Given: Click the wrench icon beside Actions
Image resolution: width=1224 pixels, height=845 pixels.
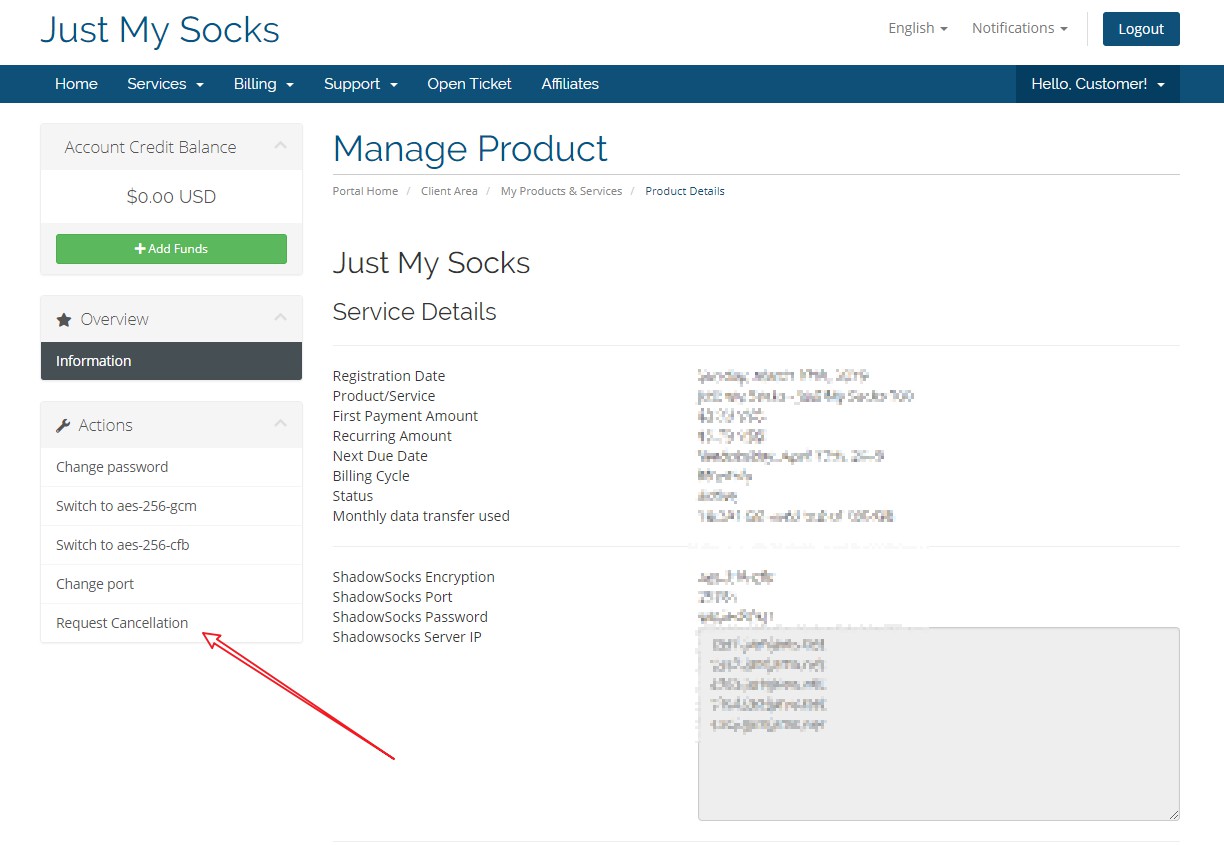Looking at the screenshot, I should (x=63, y=426).
